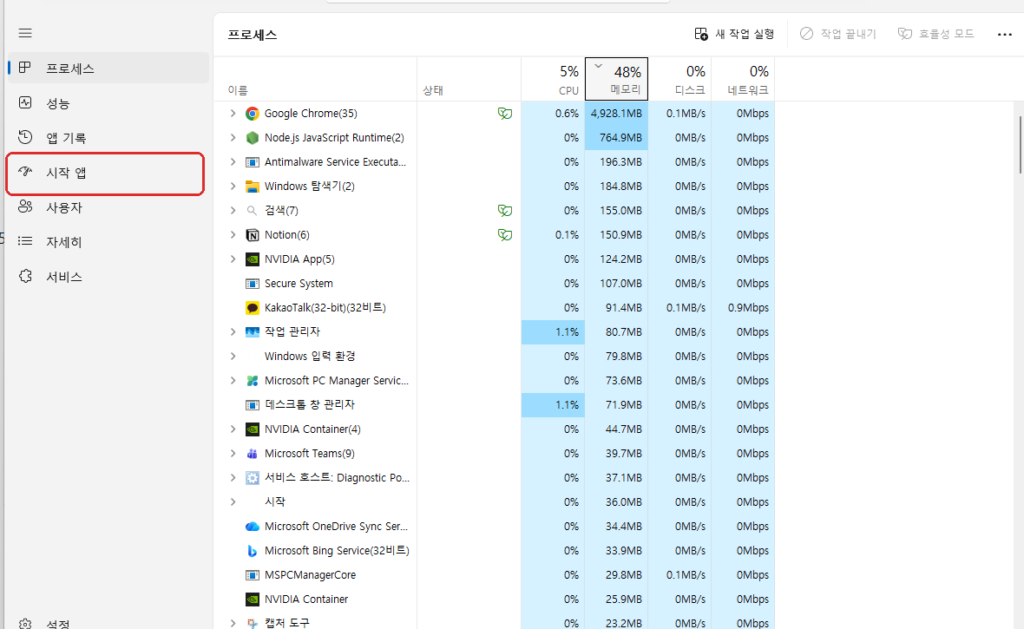Open the 앱 기록 tab
The image size is (1024, 629).
tap(108, 138)
